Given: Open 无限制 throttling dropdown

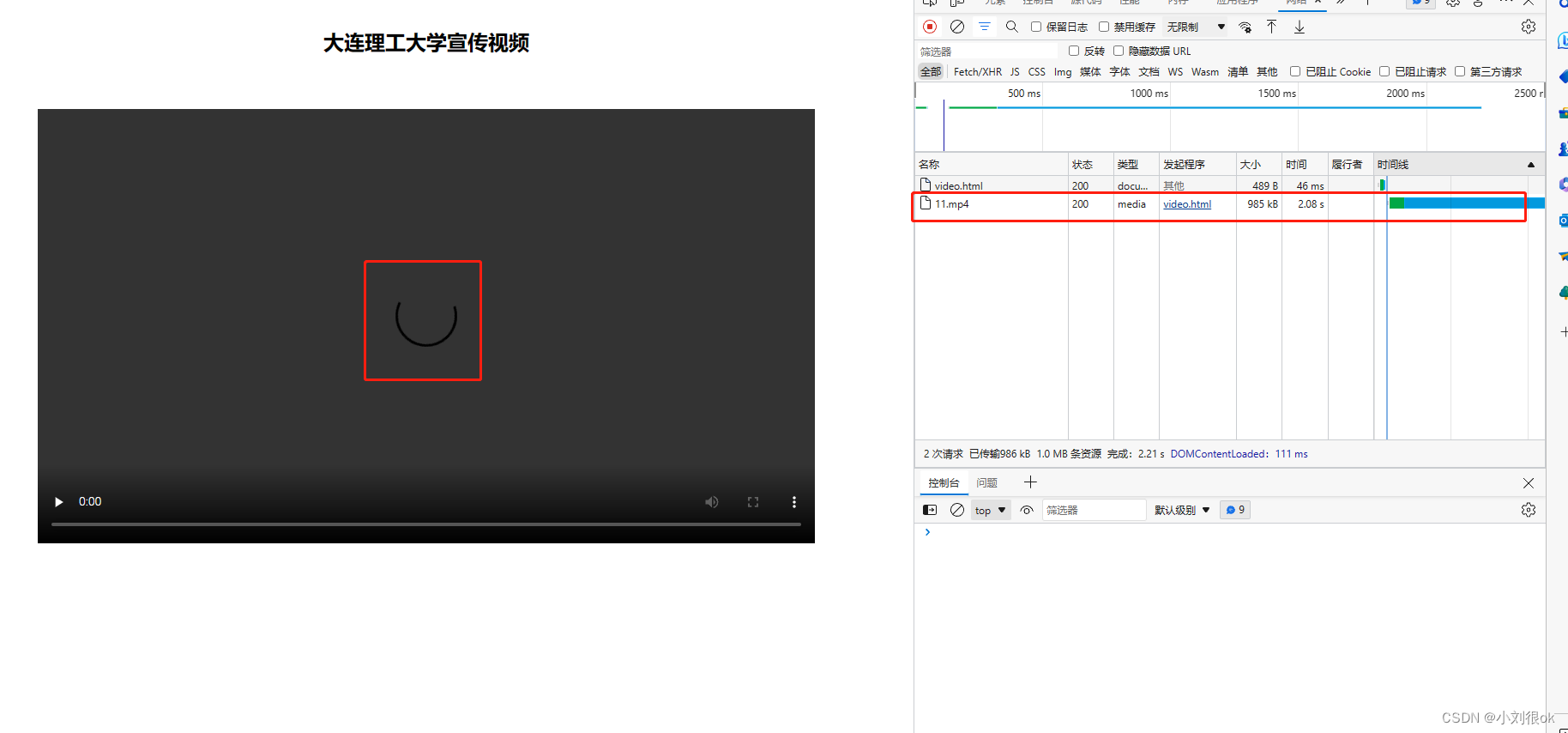Looking at the screenshot, I should click(x=1196, y=27).
